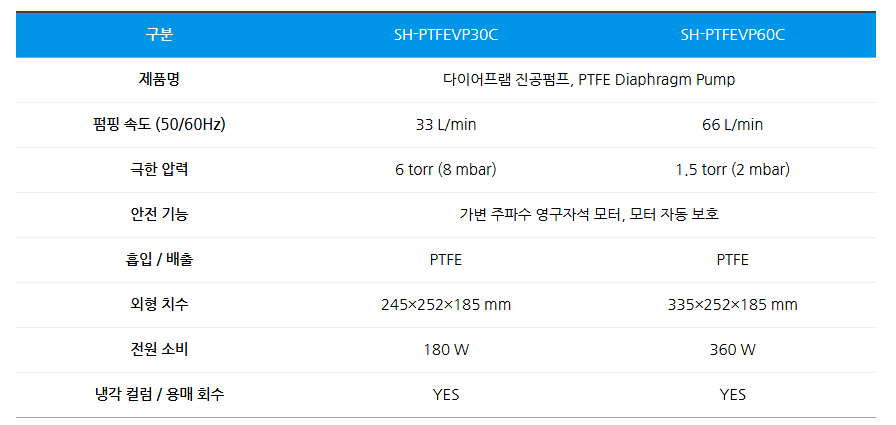The height and width of the screenshot is (425, 896).
Task: Click the 냉각 컬럼 / 용매 회수 row label
Action: pos(159,395)
